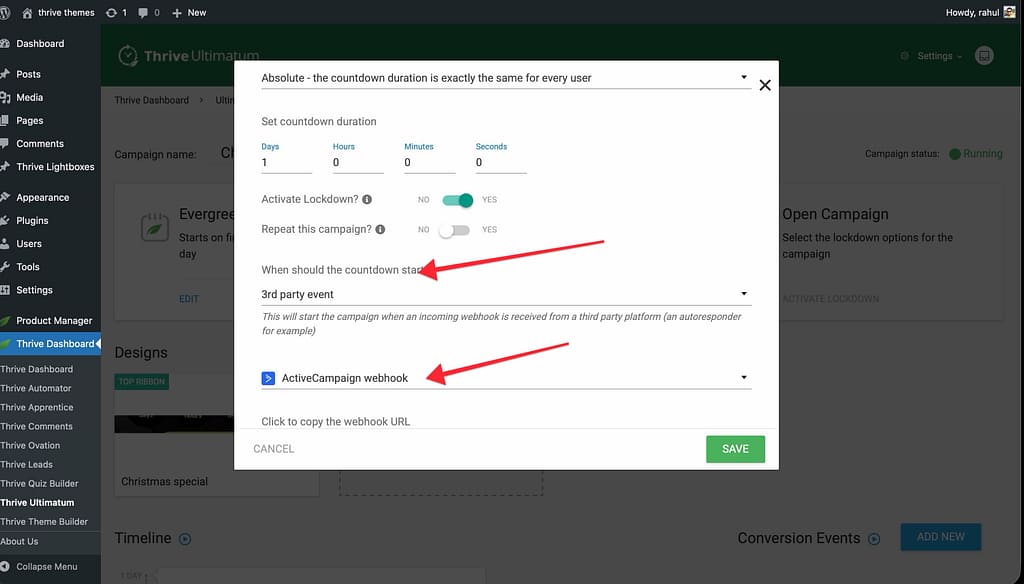Expand the 3rd party event dropdown
This screenshot has height=584, width=1024.
pyautogui.click(x=505, y=294)
